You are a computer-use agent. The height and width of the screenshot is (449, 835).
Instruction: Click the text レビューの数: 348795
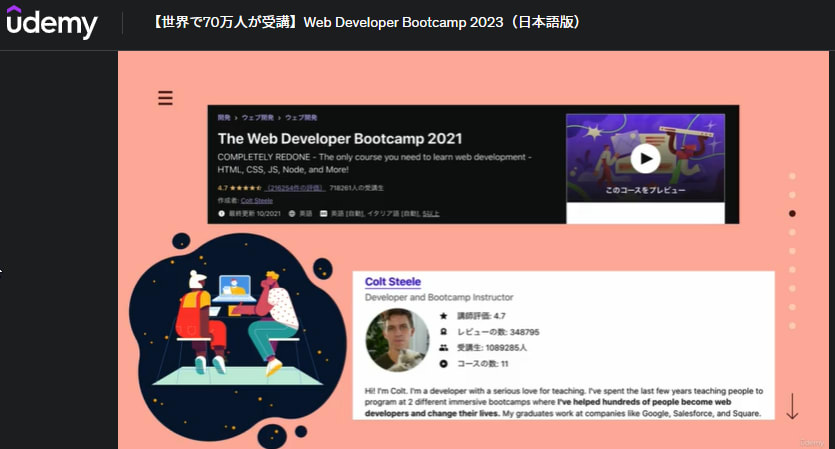[x=498, y=332]
